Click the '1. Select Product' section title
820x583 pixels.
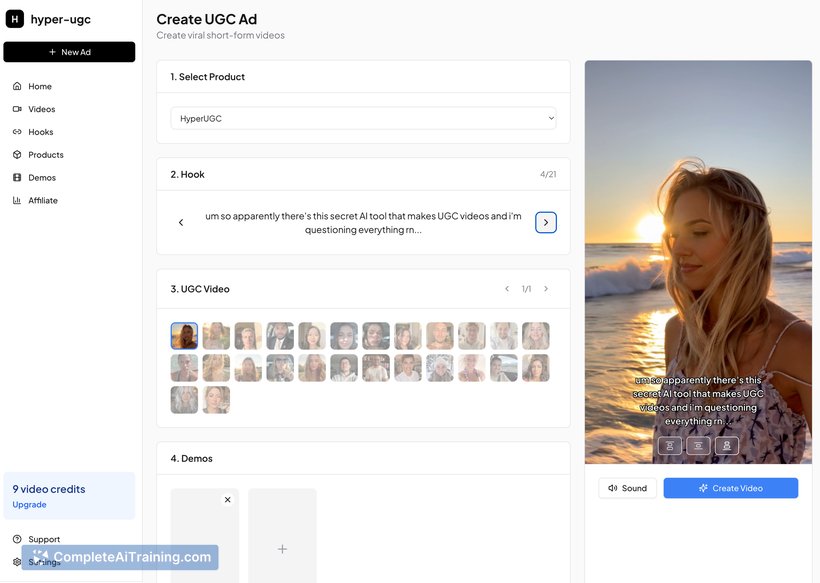point(208,77)
